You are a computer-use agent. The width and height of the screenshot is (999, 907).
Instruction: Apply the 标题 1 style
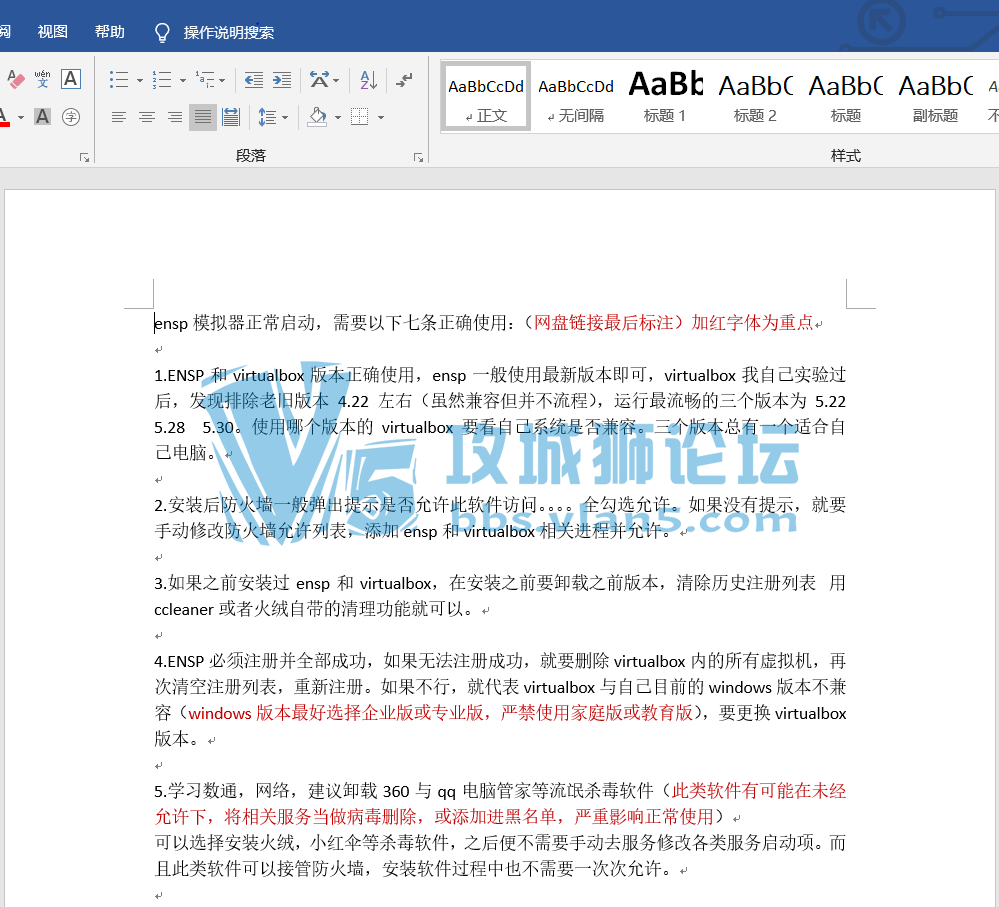[x=665, y=97]
